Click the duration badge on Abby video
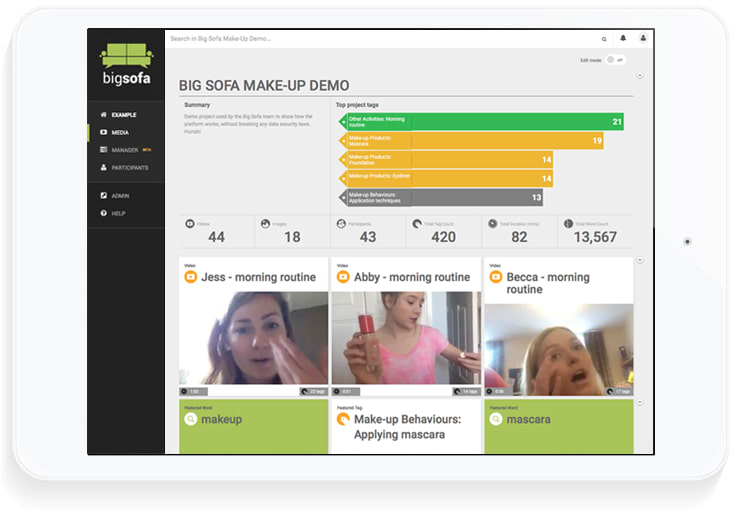This screenshot has height=512, width=743. [x=346, y=392]
